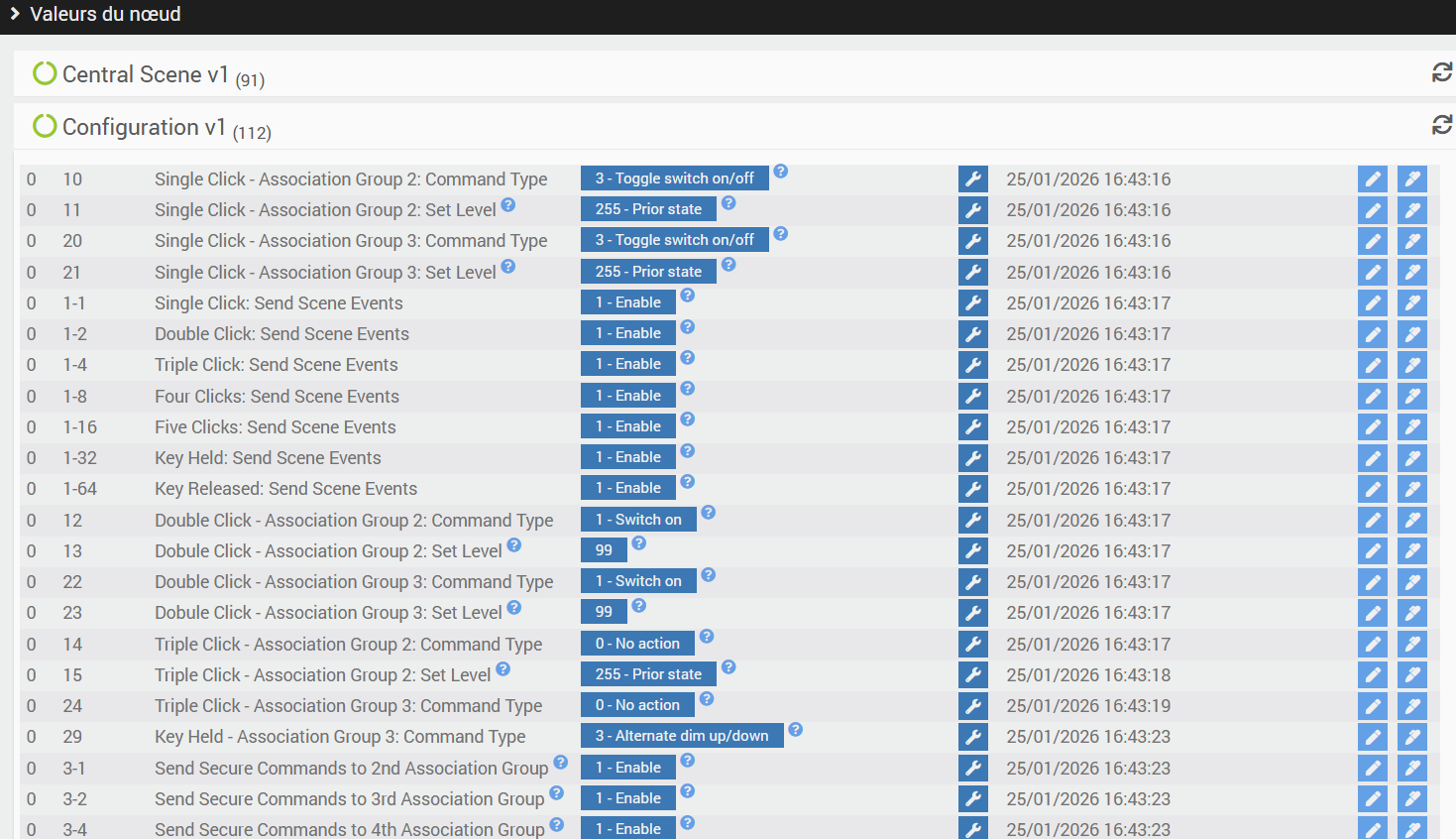Refresh the Configuration v1 section
Viewport: 1456px width, 839px height.
(1441, 125)
